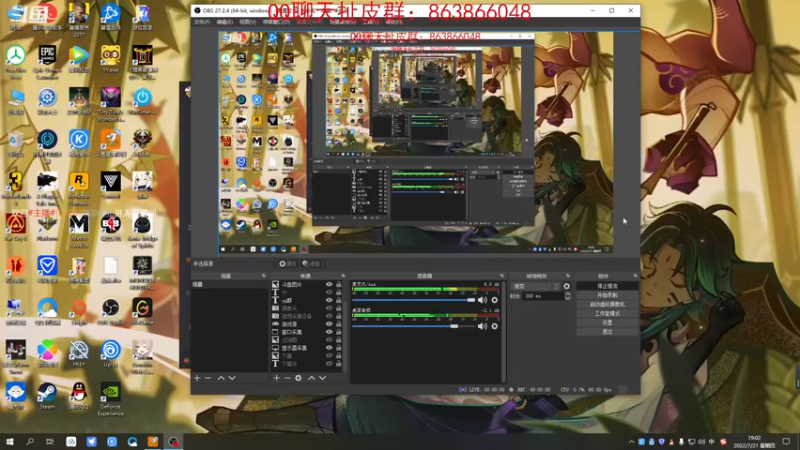Toggle visibility of 窗口采集 source

[x=329, y=332]
